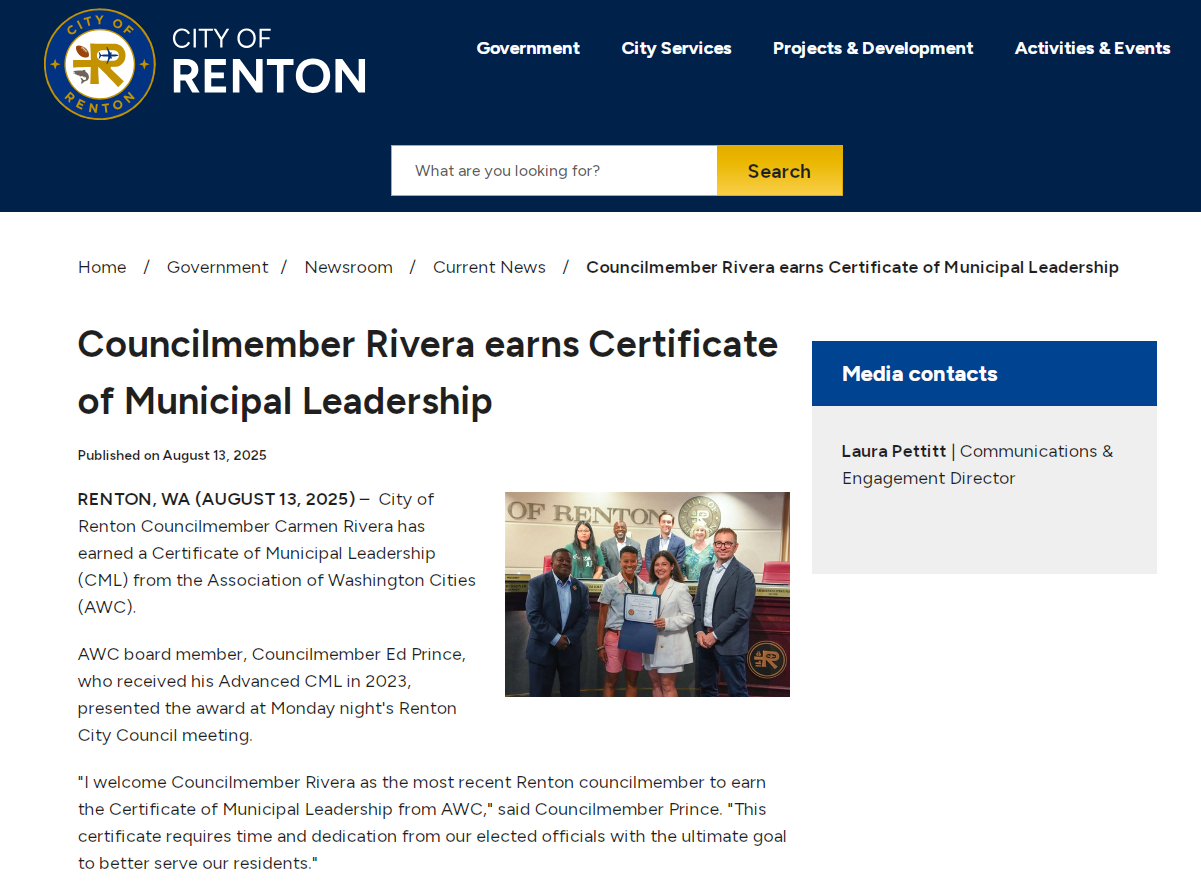The image size is (1201, 882).
Task: Expand the Activities & Events menu
Action: pyautogui.click(x=1092, y=48)
